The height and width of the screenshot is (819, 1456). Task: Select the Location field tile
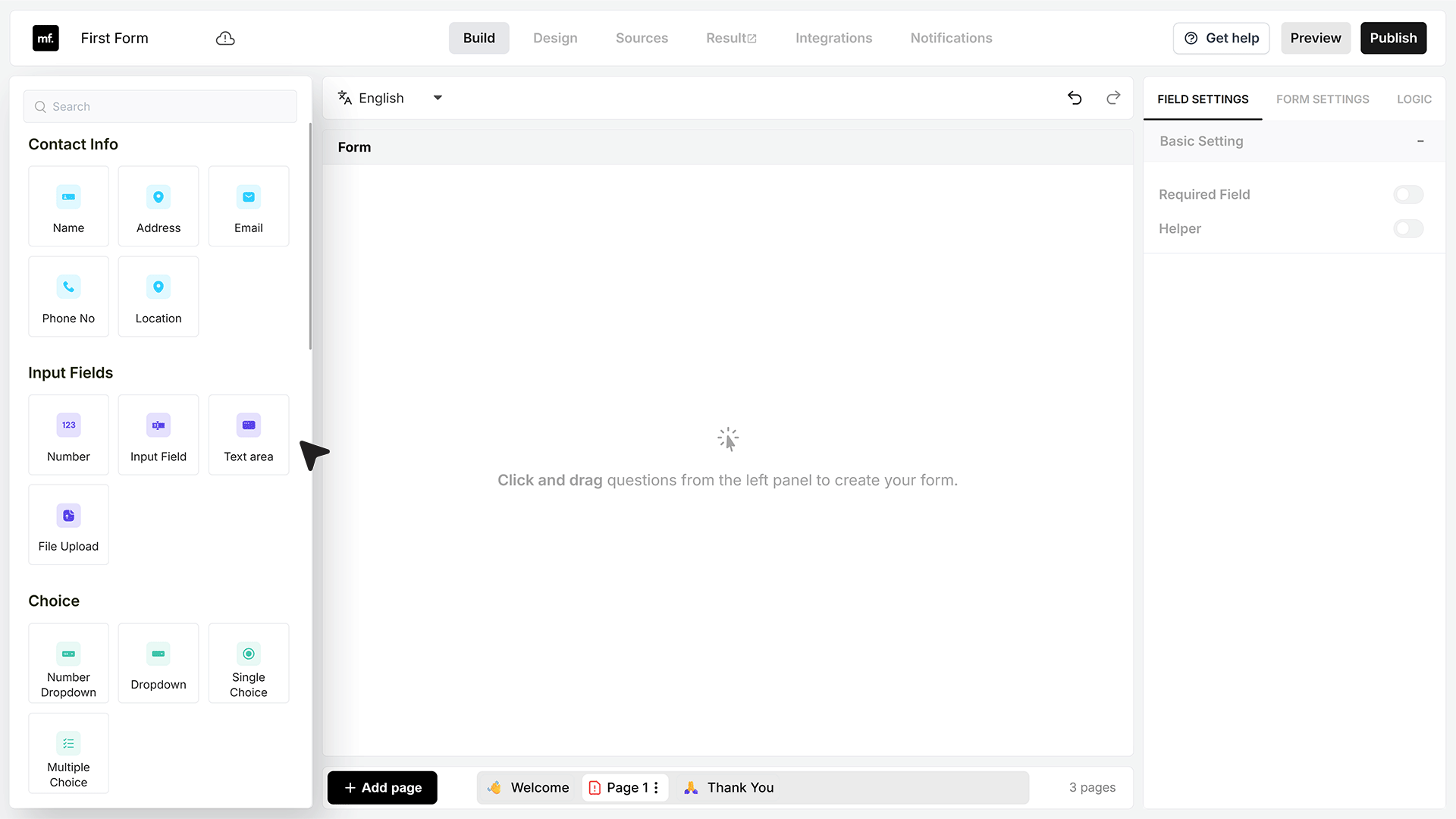pyautogui.click(x=158, y=297)
